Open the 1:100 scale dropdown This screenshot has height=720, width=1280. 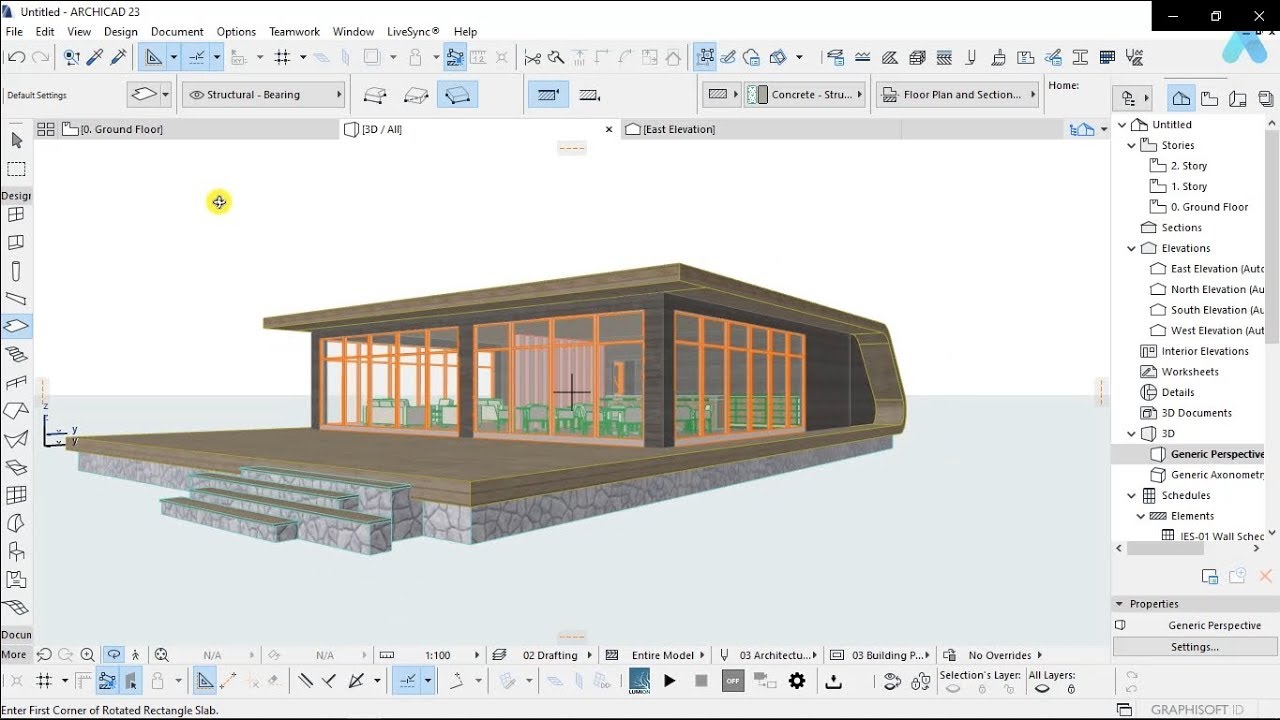point(438,655)
